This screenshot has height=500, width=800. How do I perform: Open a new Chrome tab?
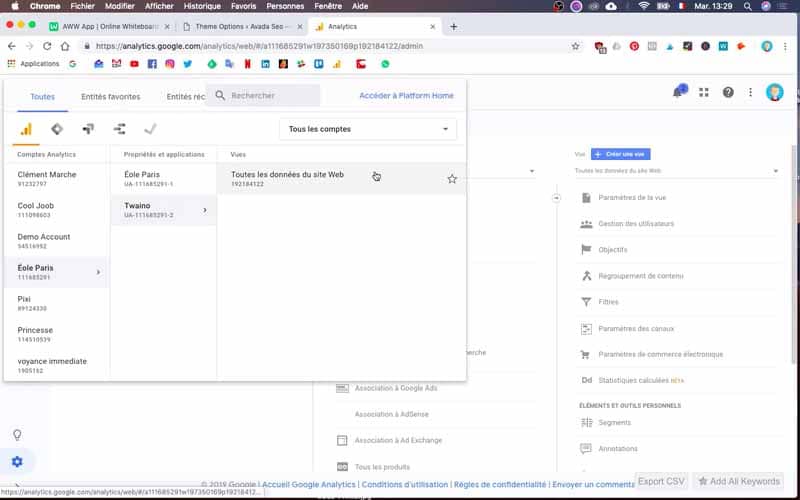[454, 27]
